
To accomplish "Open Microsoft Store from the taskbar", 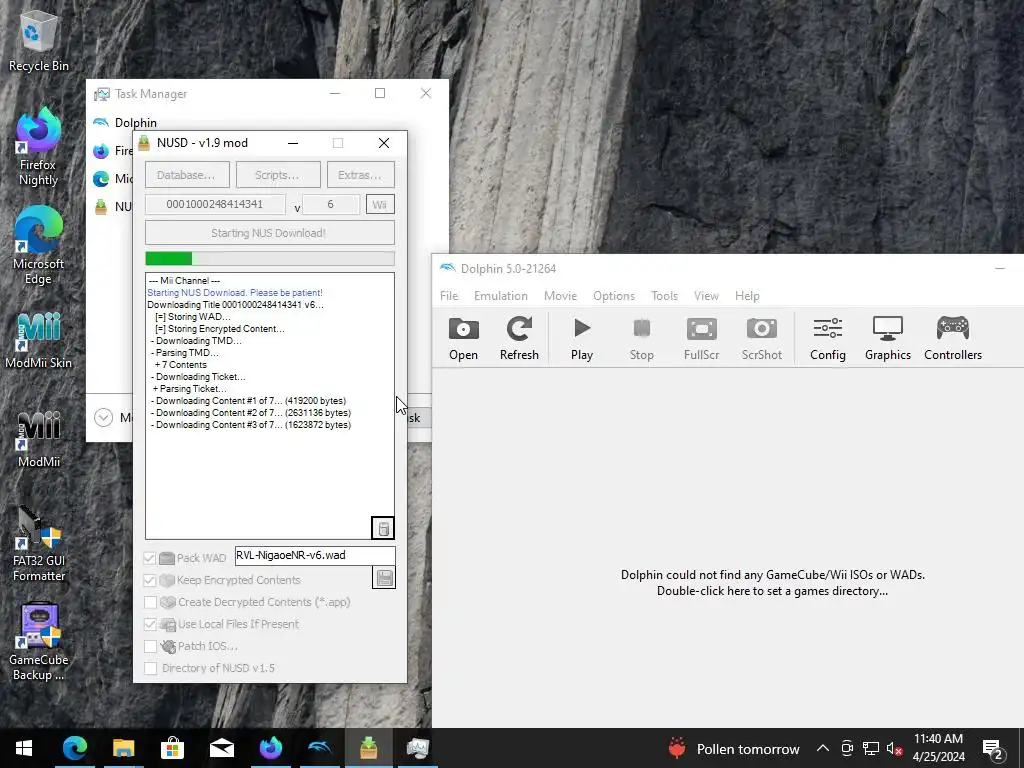I will tap(172, 748).
